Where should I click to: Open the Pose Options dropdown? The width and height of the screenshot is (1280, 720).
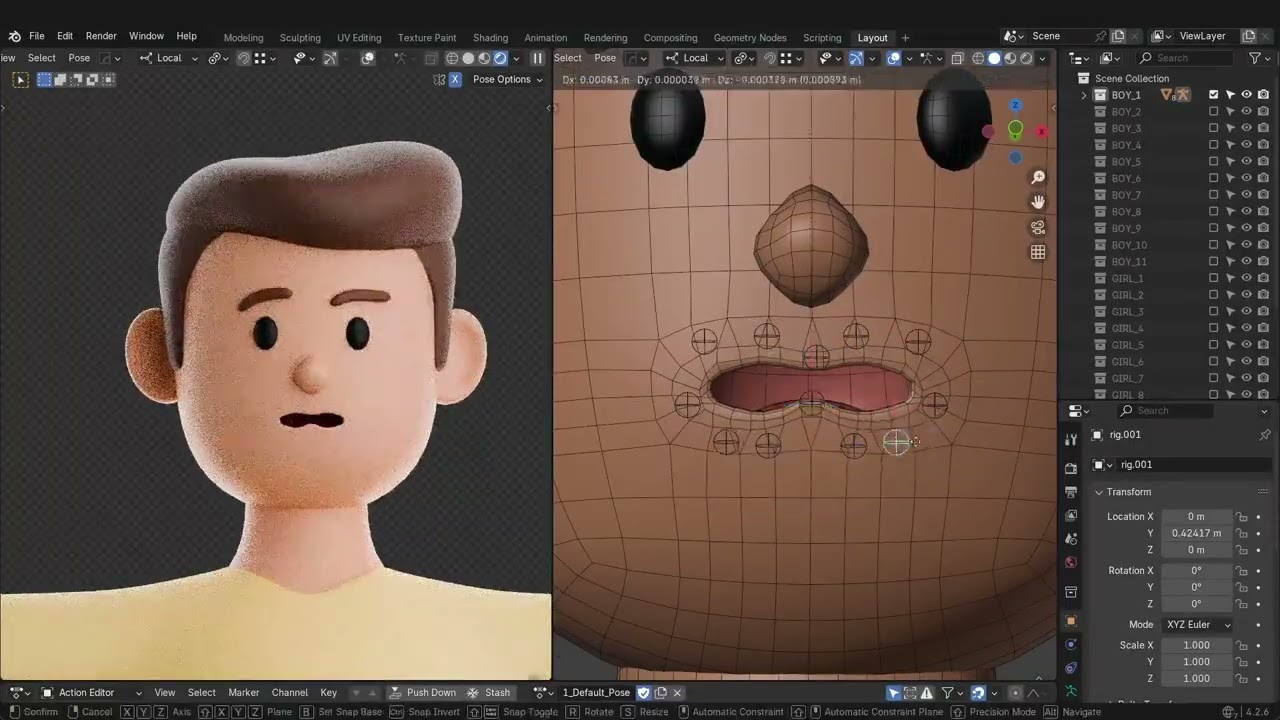coord(507,79)
